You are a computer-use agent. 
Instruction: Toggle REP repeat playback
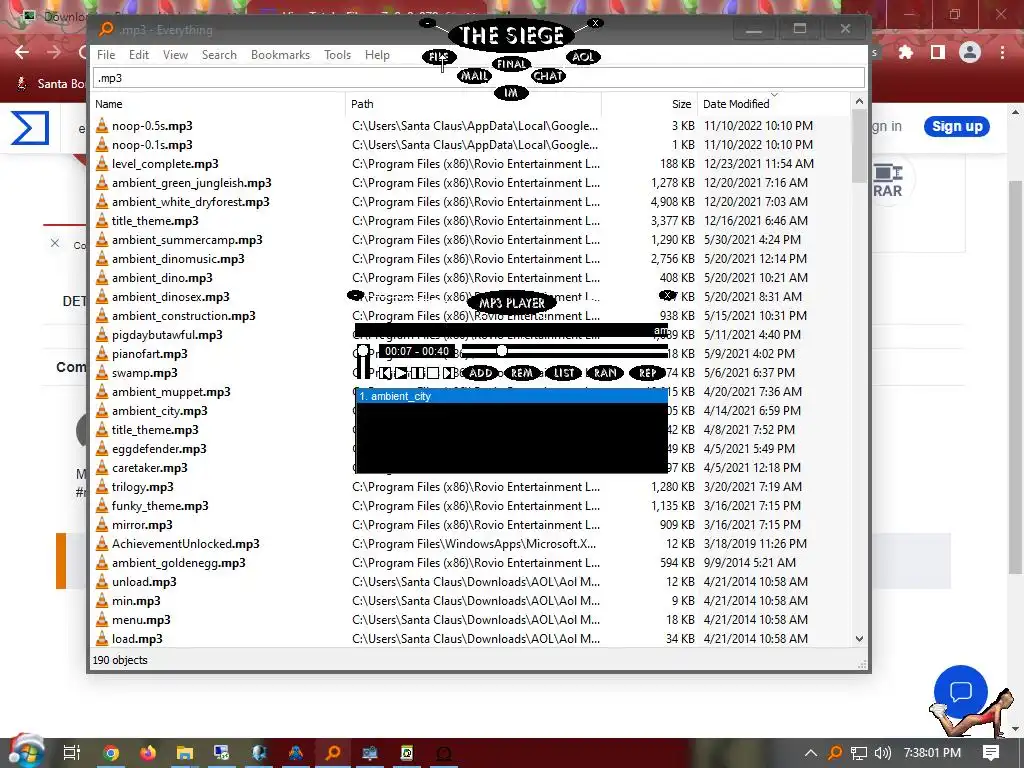(647, 373)
